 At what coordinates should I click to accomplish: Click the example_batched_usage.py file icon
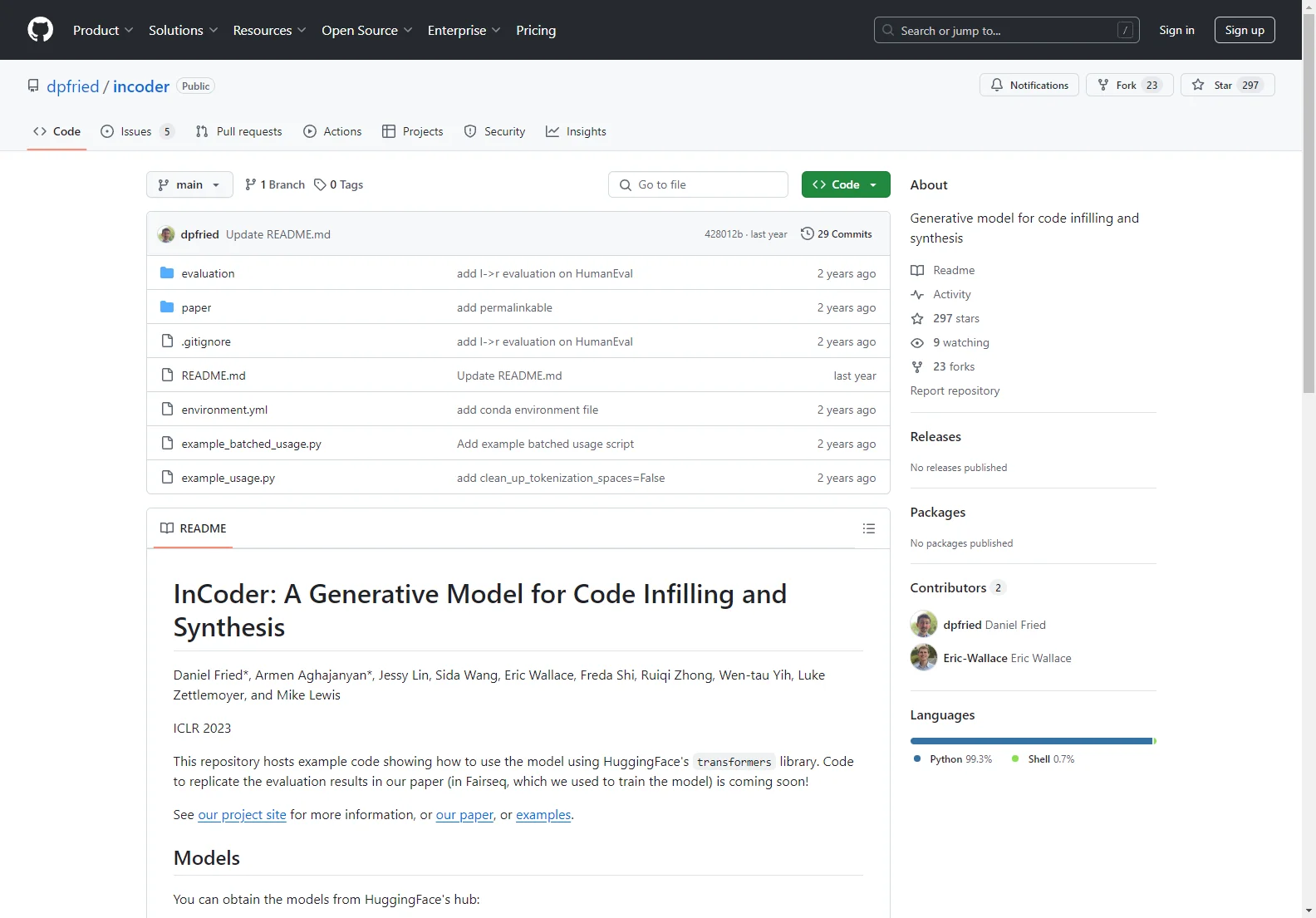(167, 443)
